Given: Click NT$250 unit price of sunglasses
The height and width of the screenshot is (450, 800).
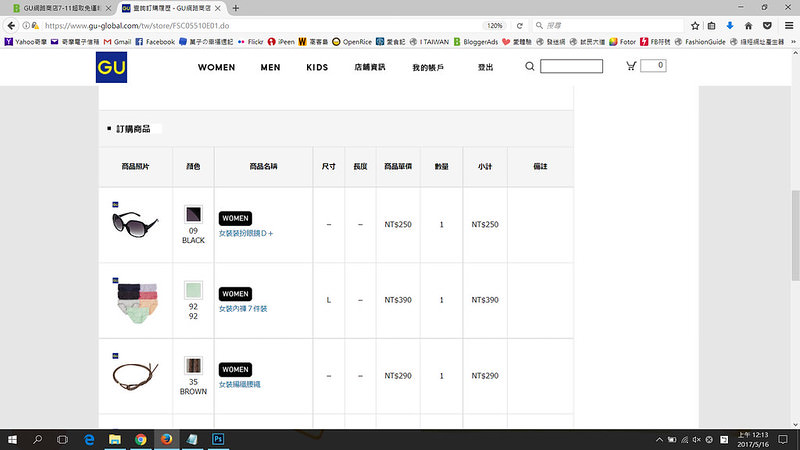Looking at the screenshot, I should [x=398, y=224].
